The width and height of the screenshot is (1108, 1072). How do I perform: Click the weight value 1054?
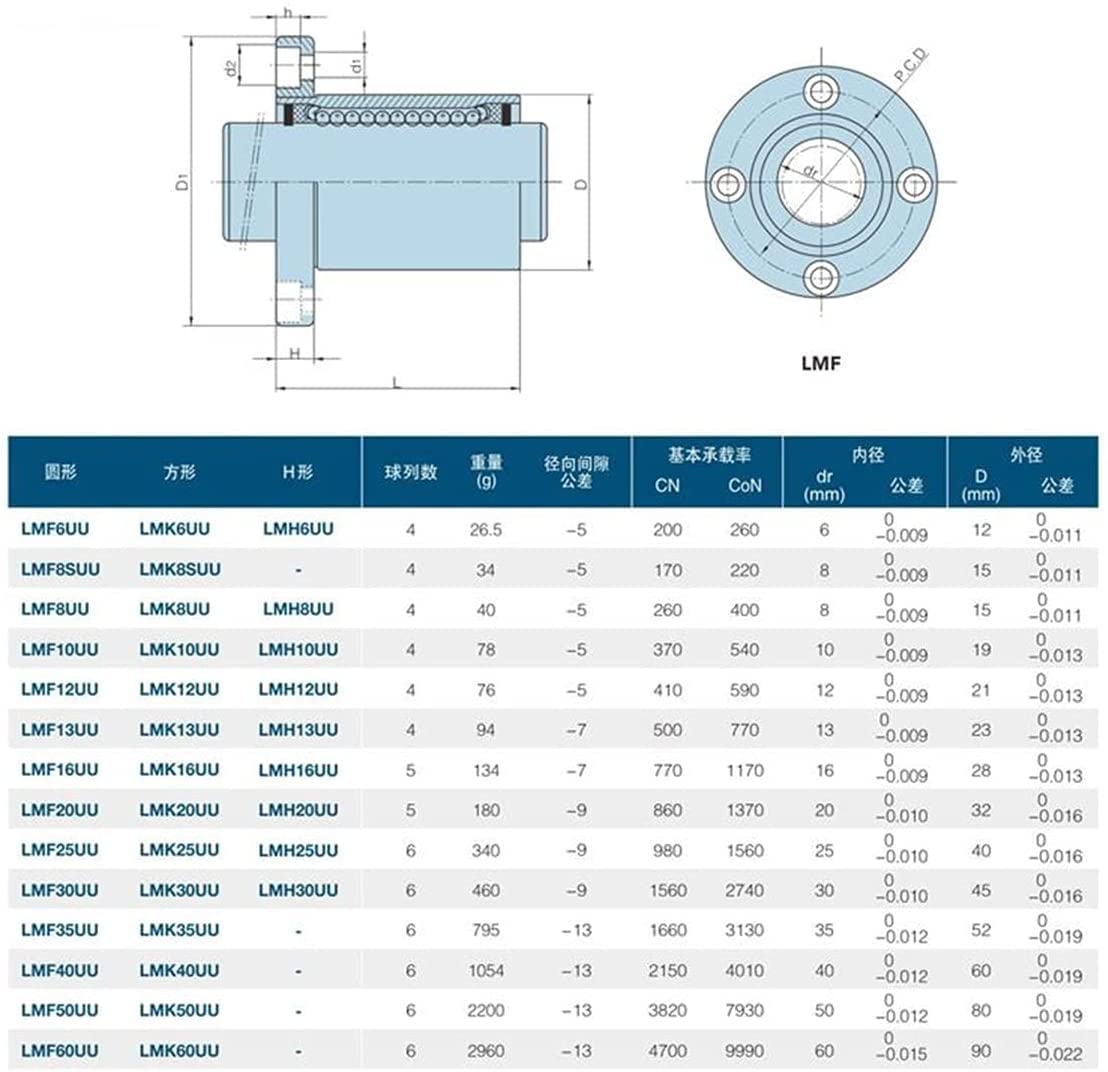click(486, 971)
